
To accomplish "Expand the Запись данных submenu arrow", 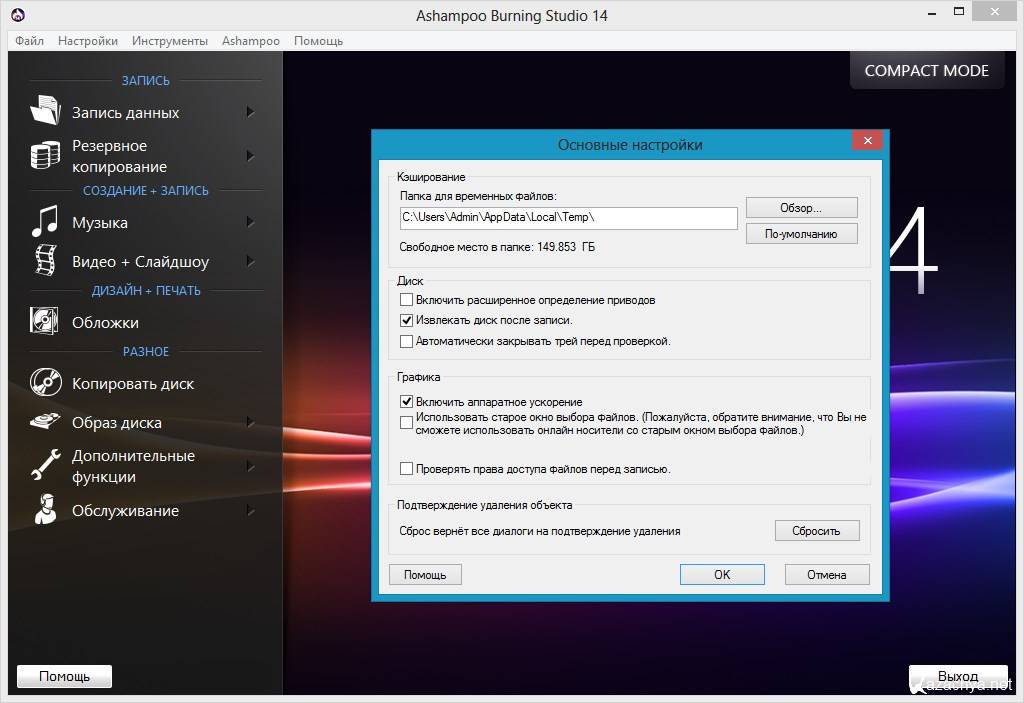I will point(250,112).
